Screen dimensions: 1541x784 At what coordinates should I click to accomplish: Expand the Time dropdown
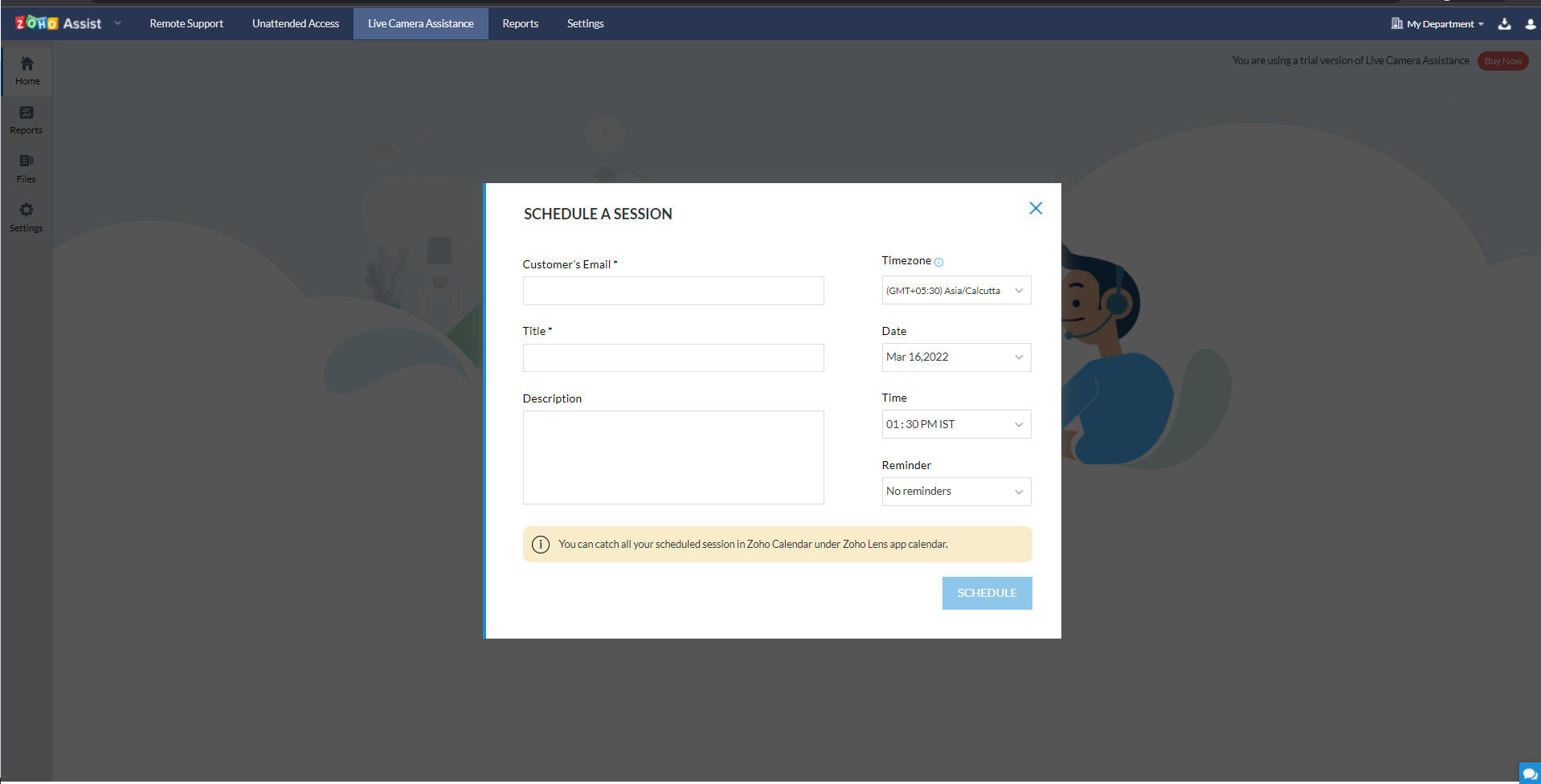pyautogui.click(x=956, y=424)
